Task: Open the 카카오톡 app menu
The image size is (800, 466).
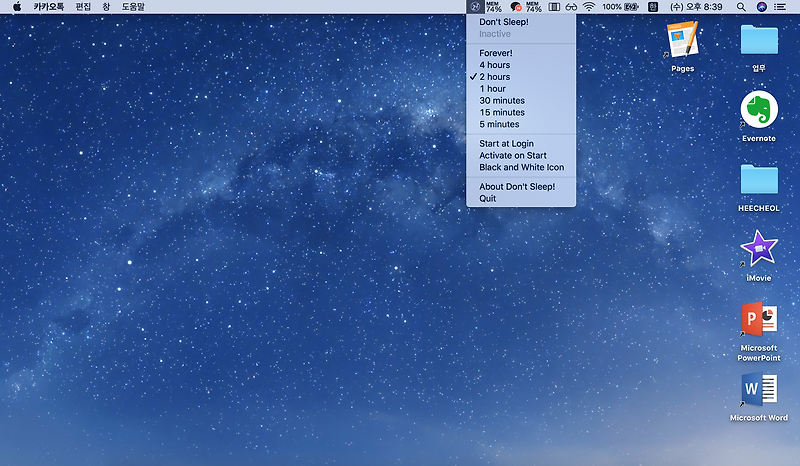Action: click(49, 7)
